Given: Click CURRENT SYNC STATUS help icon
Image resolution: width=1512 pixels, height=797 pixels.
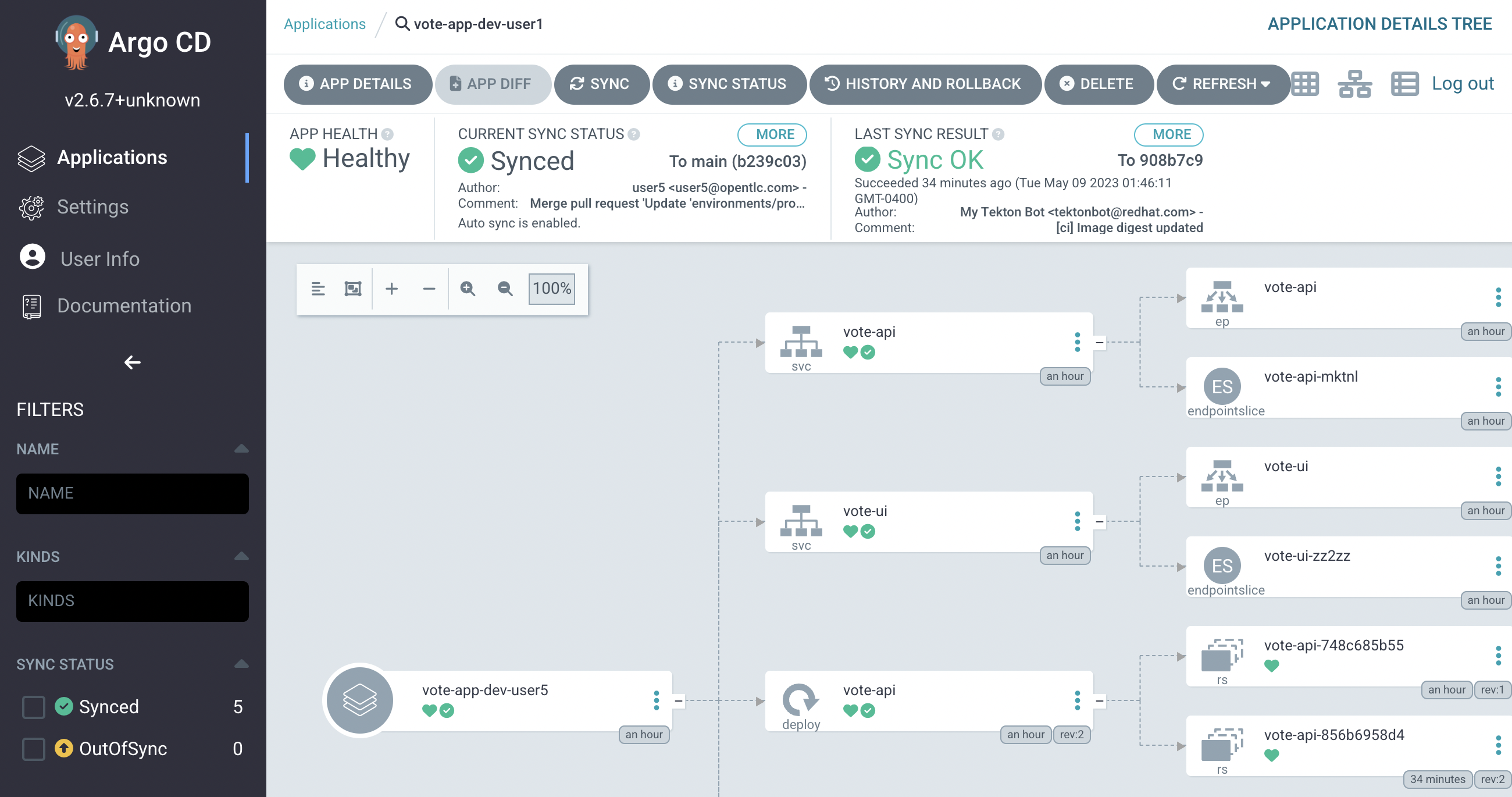Looking at the screenshot, I should coord(634,134).
